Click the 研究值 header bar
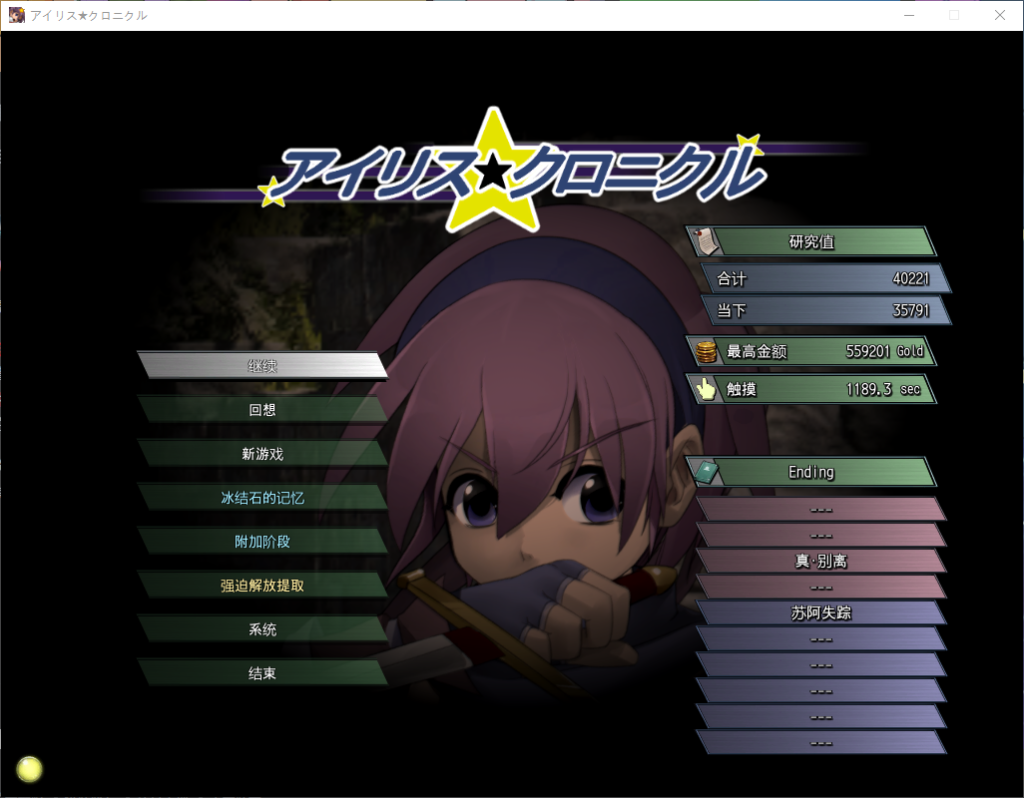Screen dimensions: 1024x798 coord(810,241)
